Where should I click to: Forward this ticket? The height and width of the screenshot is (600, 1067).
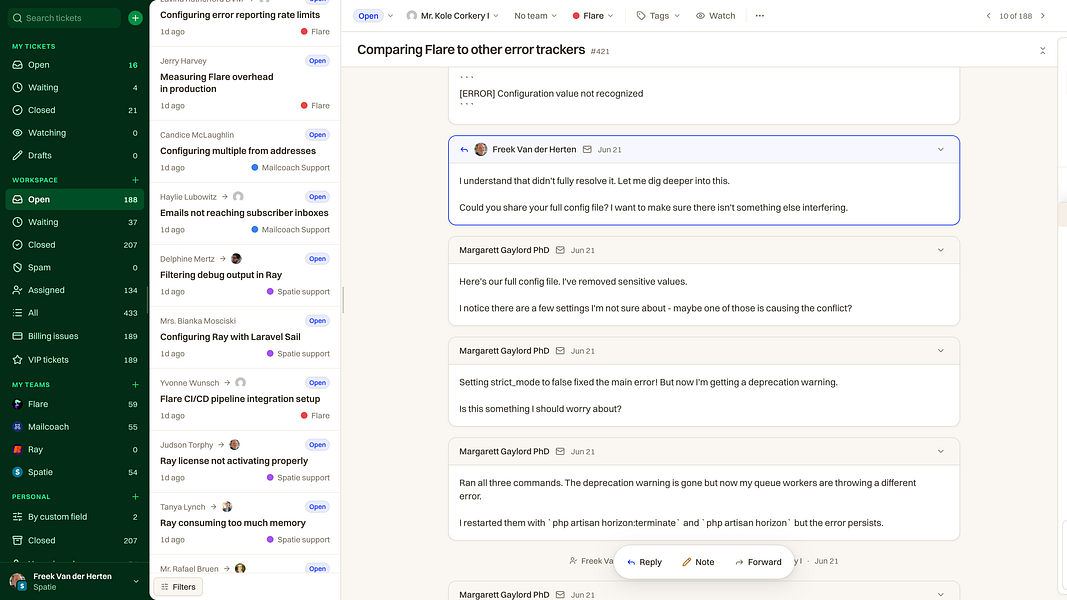coord(758,562)
